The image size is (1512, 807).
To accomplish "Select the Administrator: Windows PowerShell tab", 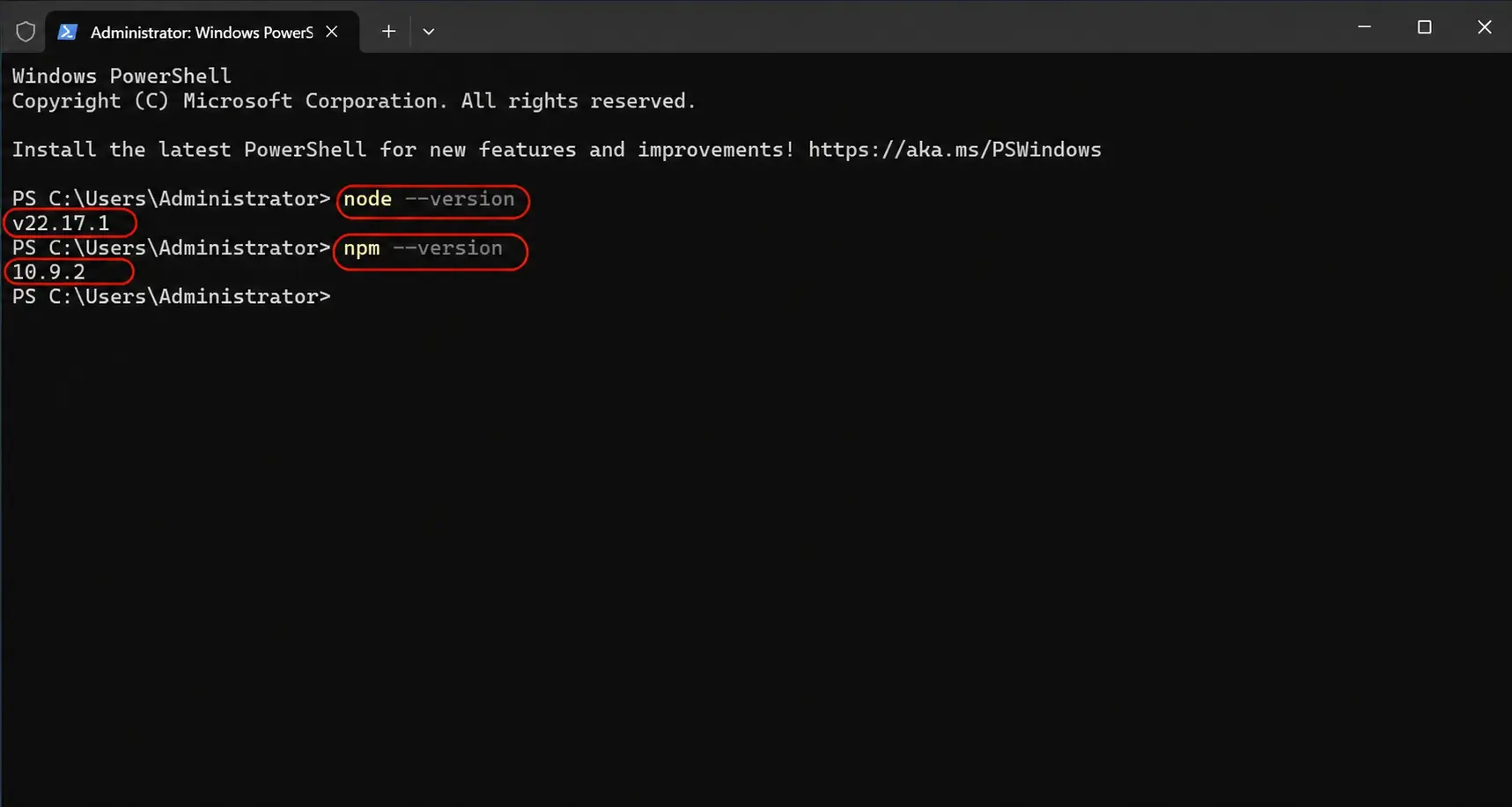I will (x=202, y=33).
